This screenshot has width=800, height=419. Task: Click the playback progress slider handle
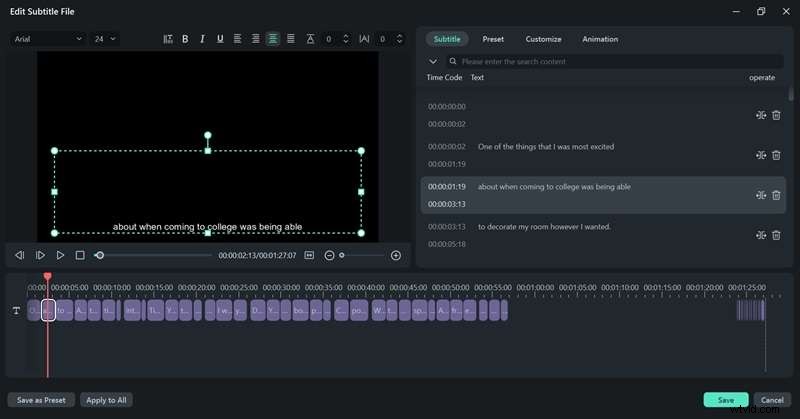(99, 255)
